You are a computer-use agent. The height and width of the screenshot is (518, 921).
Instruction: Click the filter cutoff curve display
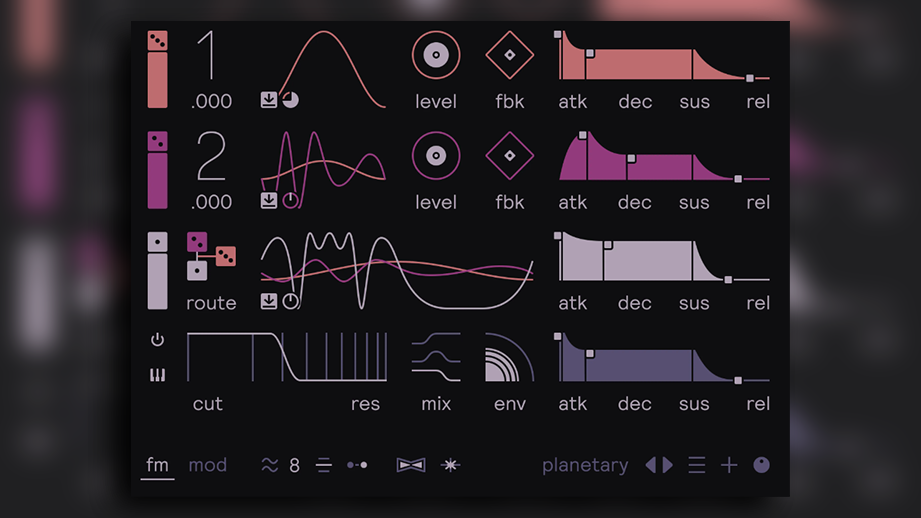pyautogui.click(x=287, y=357)
